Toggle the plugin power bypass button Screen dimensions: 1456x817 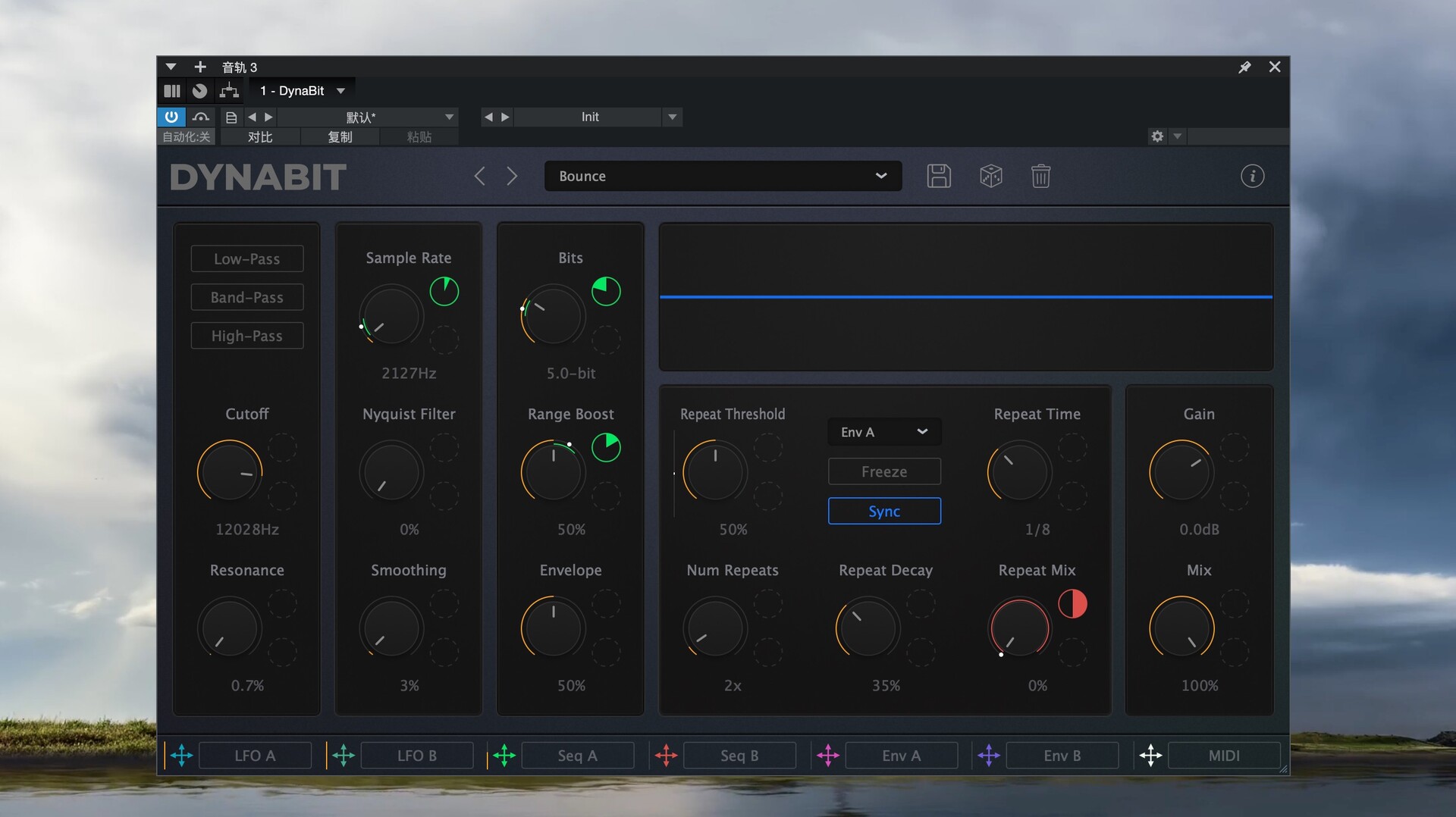(171, 117)
